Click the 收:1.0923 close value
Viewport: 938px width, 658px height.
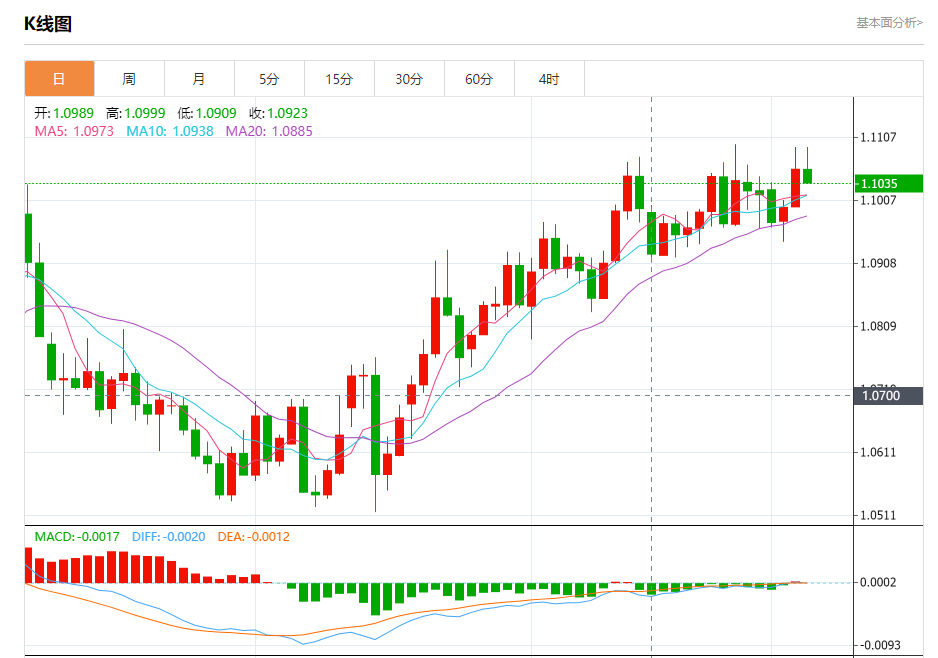click(x=278, y=113)
